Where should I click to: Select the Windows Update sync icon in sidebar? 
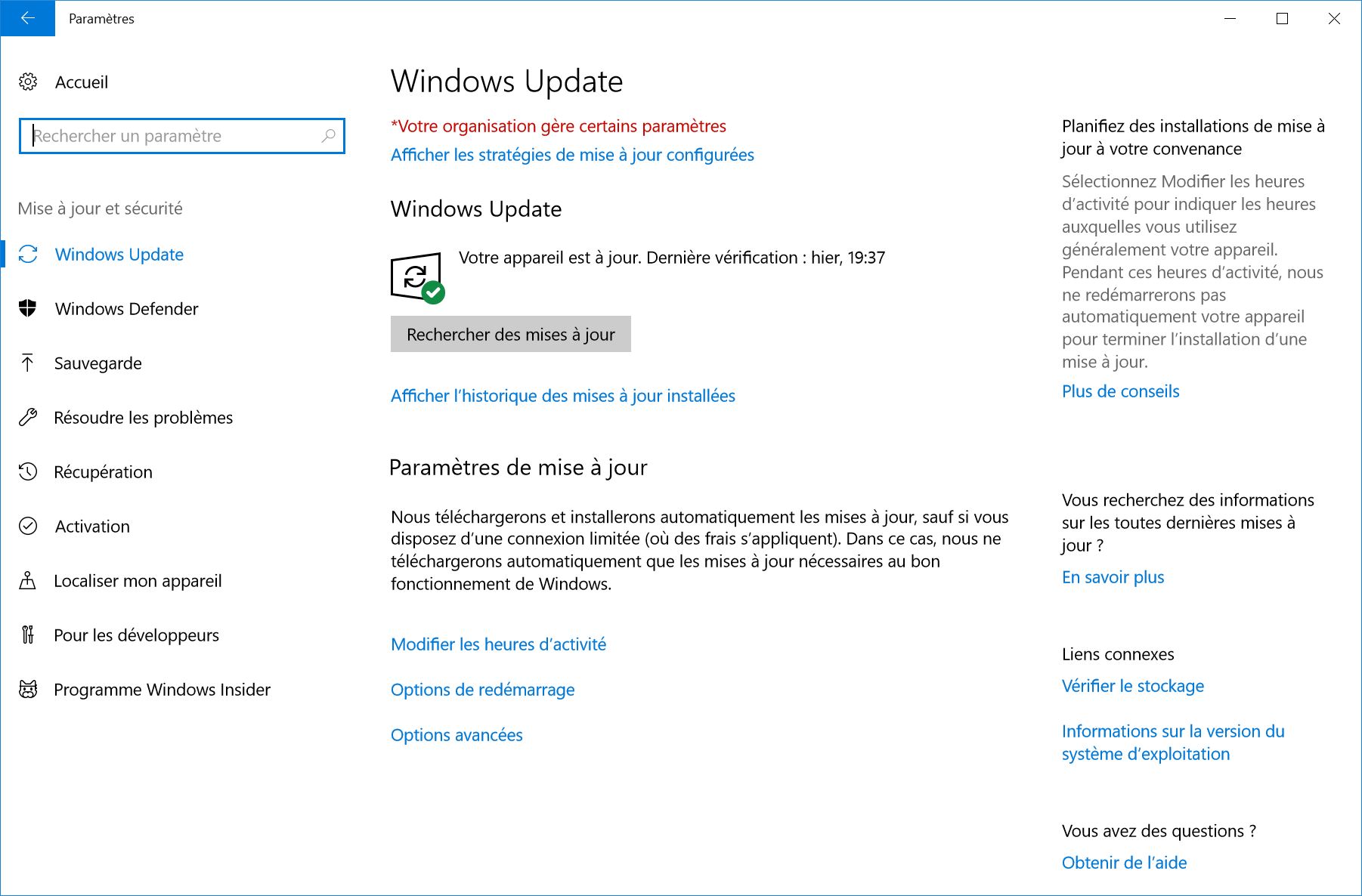click(x=28, y=255)
